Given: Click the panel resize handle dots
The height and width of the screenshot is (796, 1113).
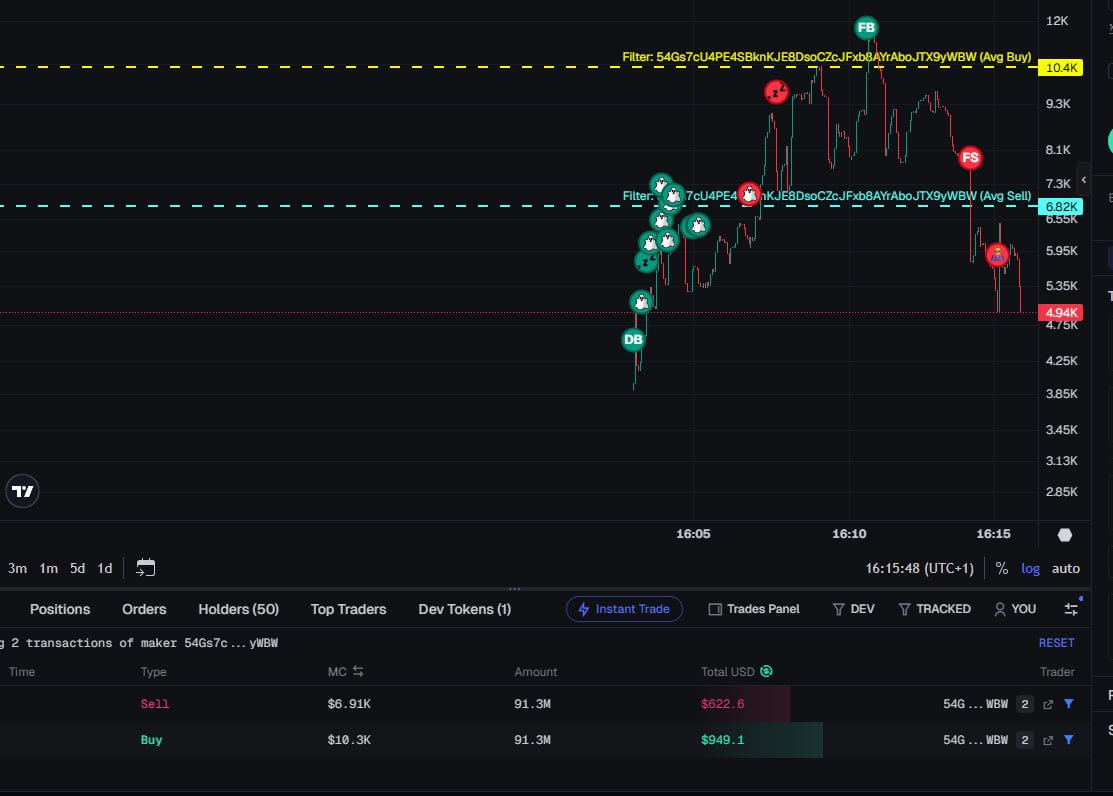Looking at the screenshot, I should (515, 589).
